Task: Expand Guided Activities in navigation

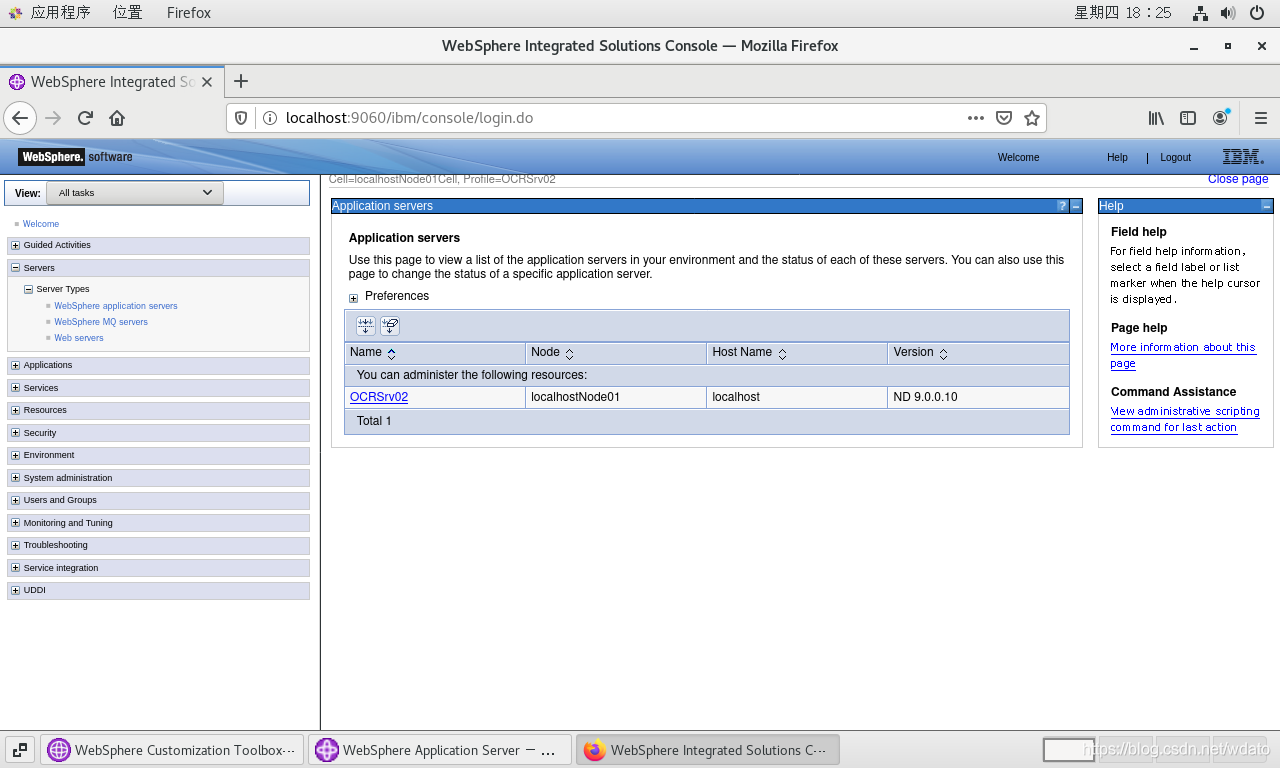Action: (x=15, y=246)
